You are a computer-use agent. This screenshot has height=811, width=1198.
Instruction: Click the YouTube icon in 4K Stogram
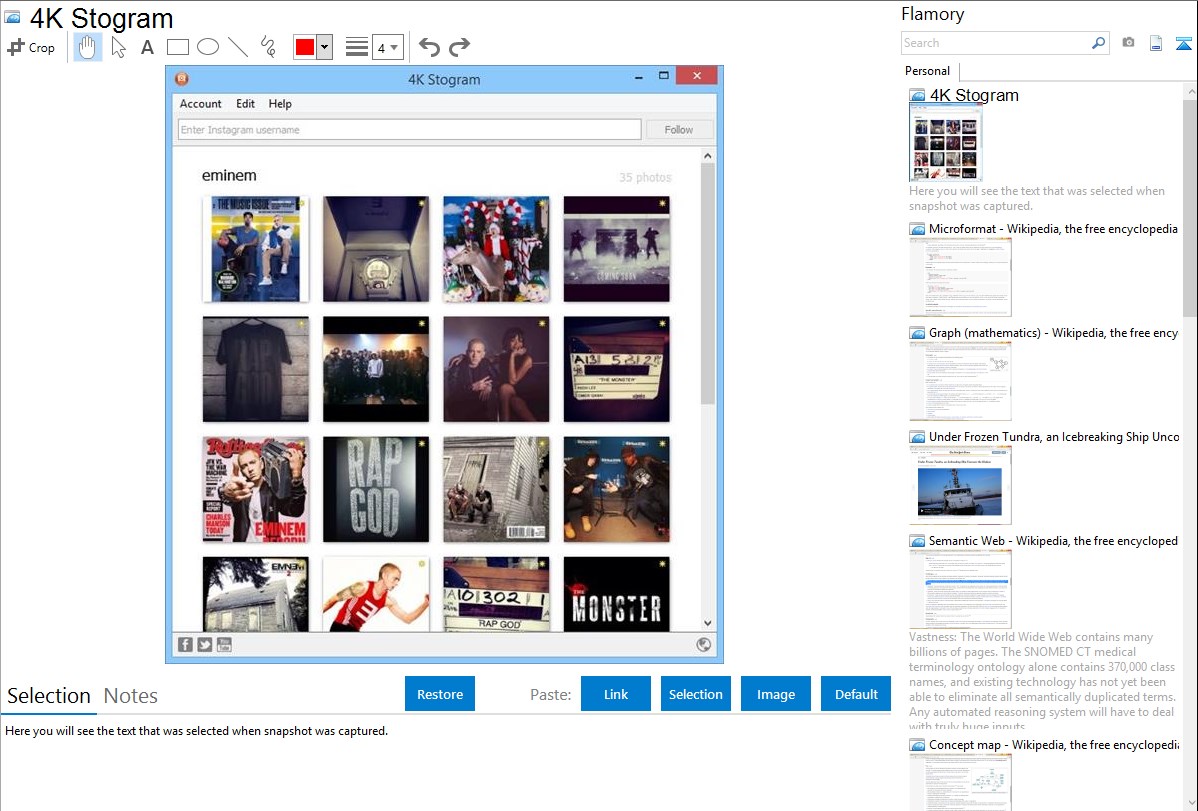pos(224,644)
